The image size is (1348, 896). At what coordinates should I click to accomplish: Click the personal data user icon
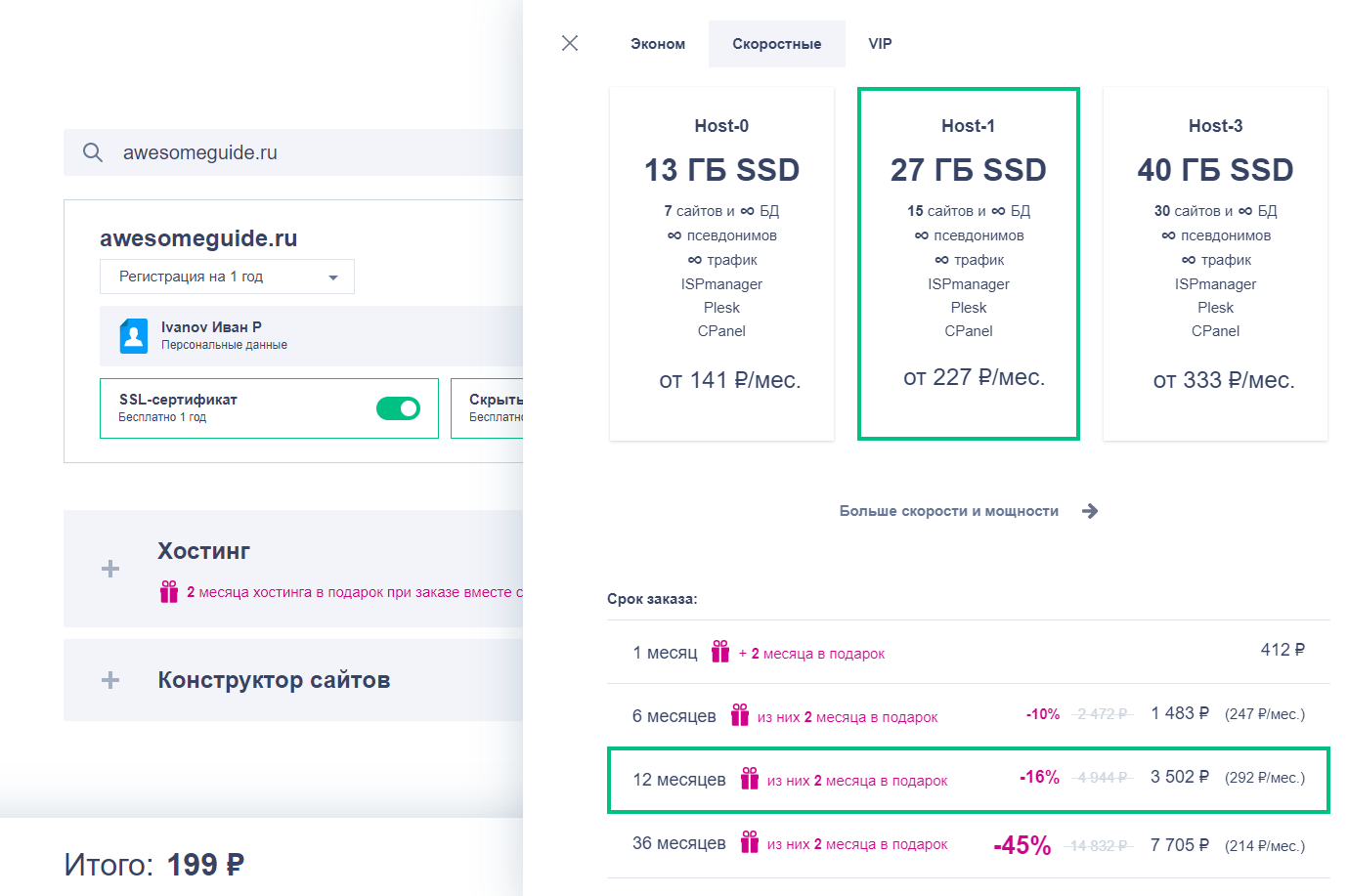(x=134, y=335)
